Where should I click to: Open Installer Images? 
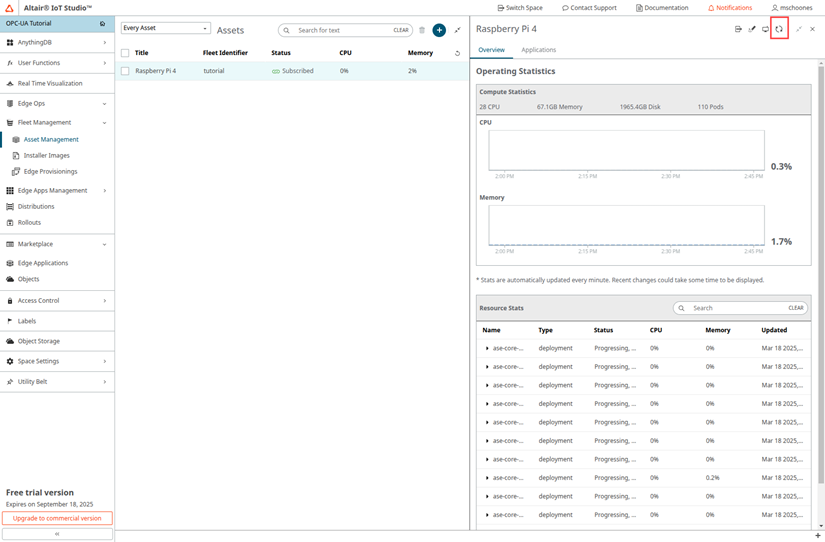click(x=46, y=156)
